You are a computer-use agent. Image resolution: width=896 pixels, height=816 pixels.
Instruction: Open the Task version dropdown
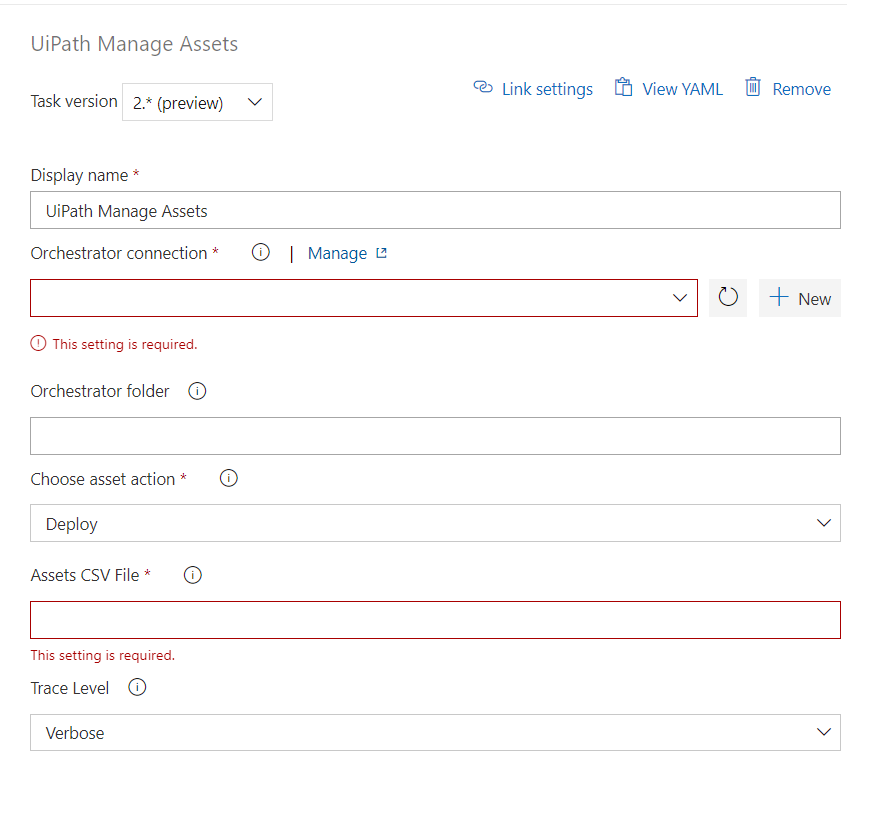197,102
